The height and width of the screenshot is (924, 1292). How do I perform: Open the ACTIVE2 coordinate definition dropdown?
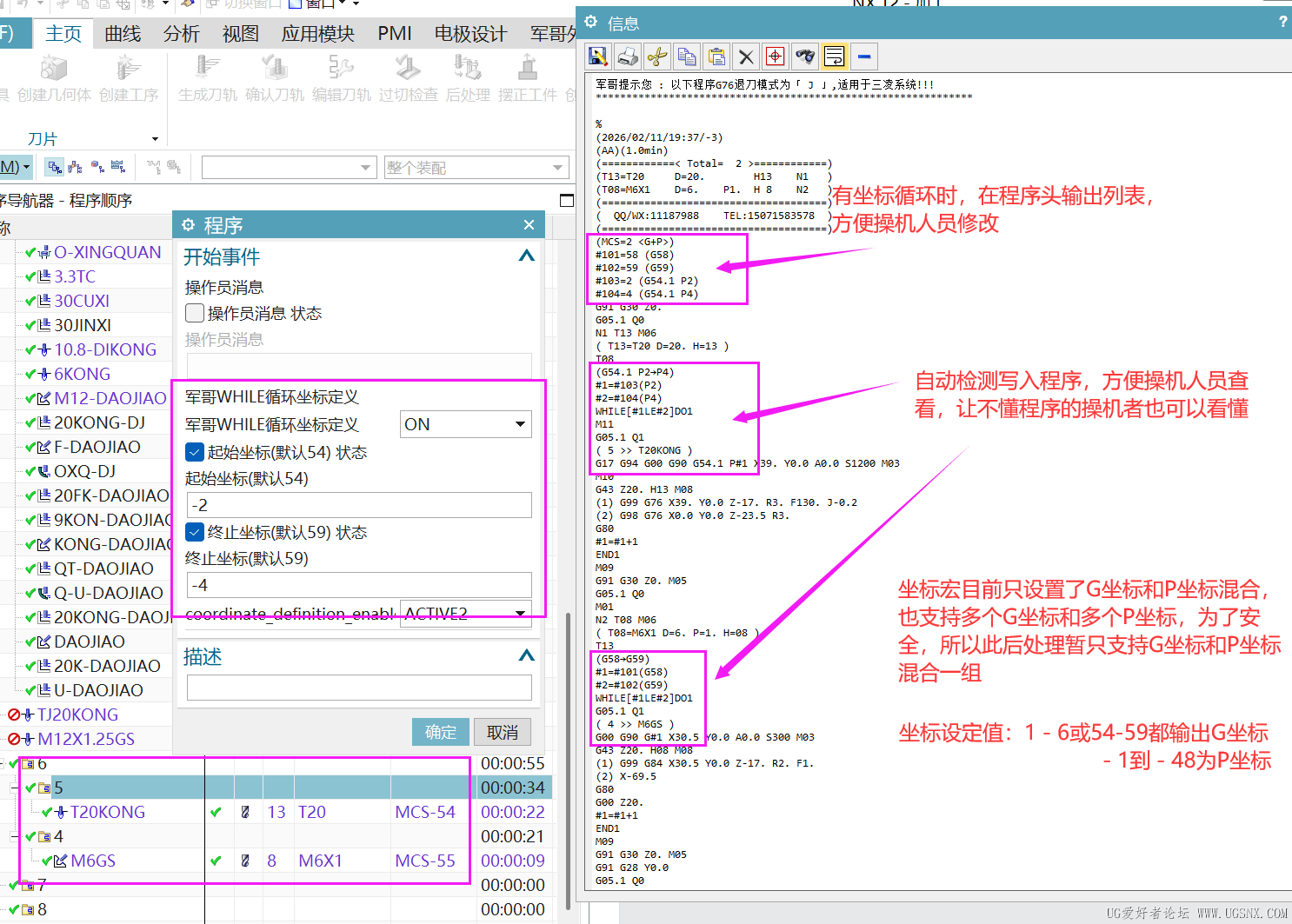(x=466, y=612)
